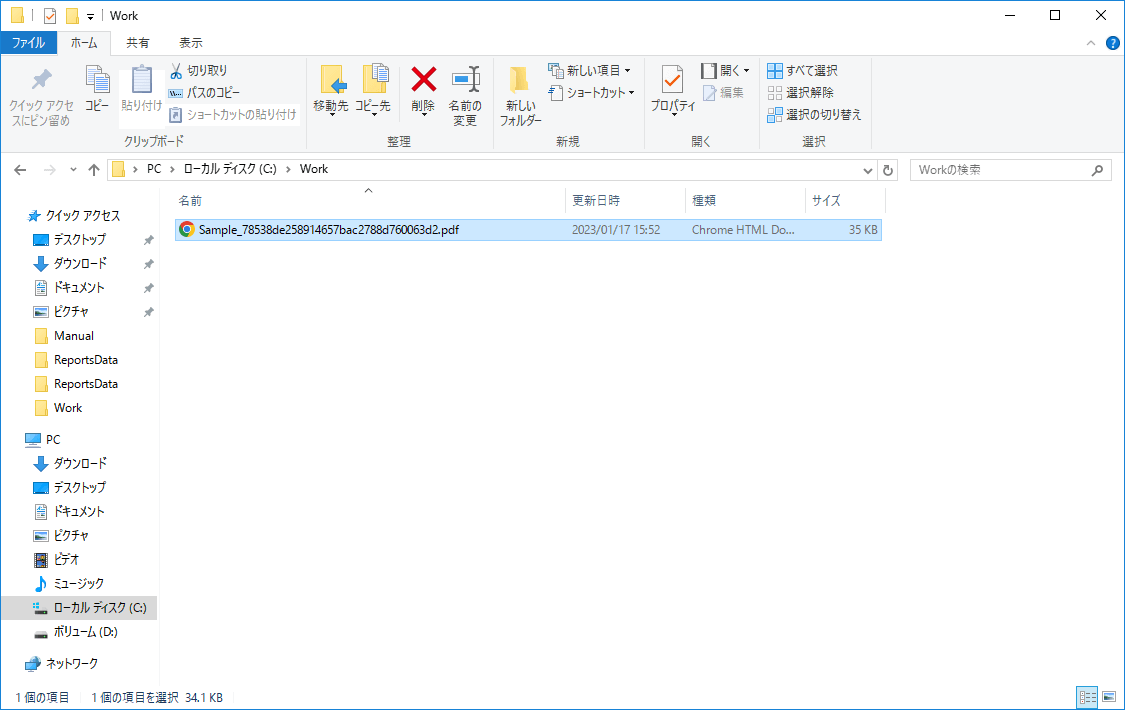The height and width of the screenshot is (710, 1125).
Task: Click the file's 2023/01/17 15:52 date
Action: click(x=616, y=229)
